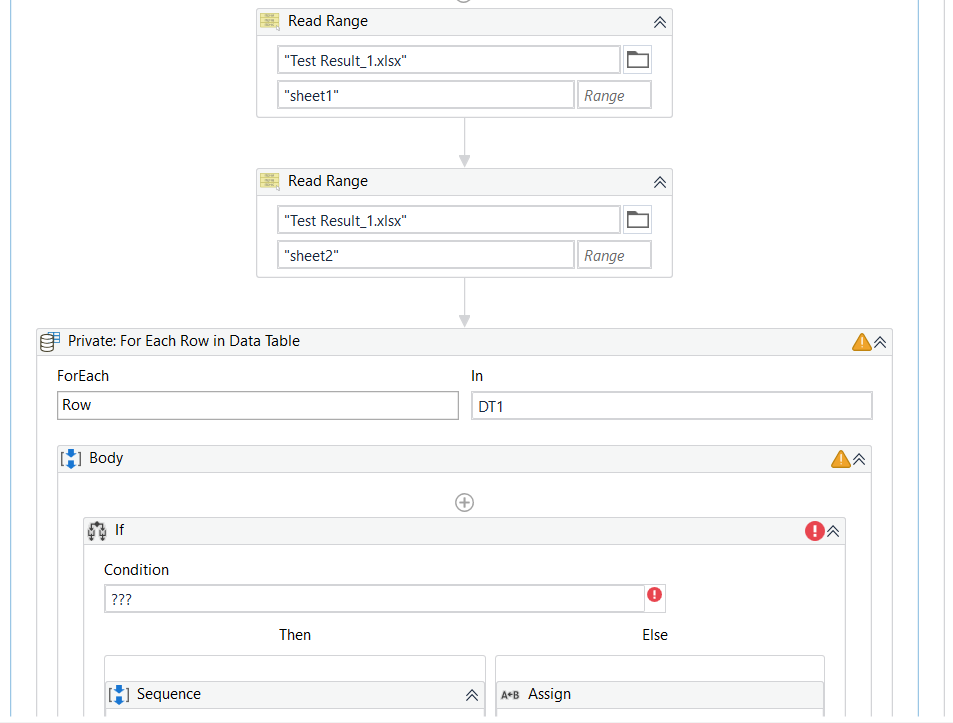Viewport: 953px width, 723px height.
Task: Click the If activity icon
Action: click(97, 531)
